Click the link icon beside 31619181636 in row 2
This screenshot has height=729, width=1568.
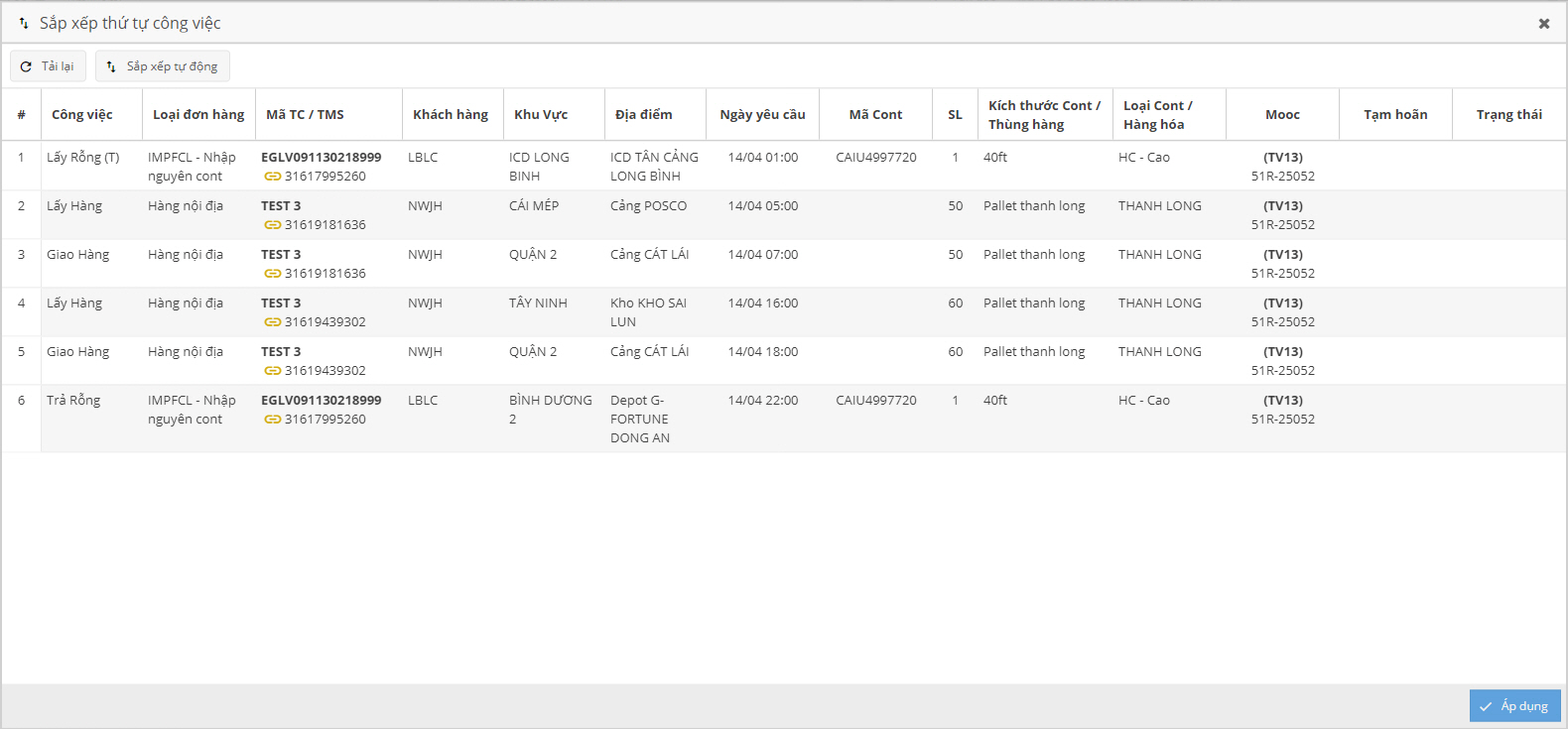pos(272,225)
